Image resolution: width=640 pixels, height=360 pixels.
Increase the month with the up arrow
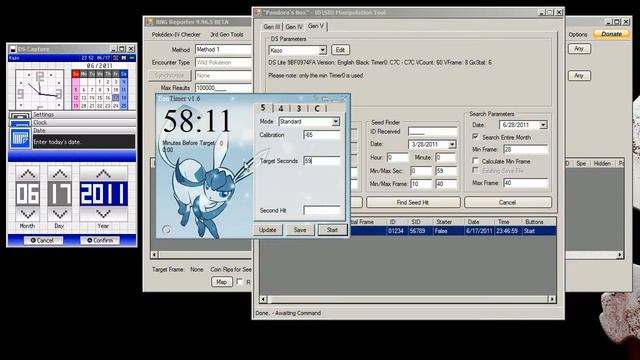pos(28,173)
